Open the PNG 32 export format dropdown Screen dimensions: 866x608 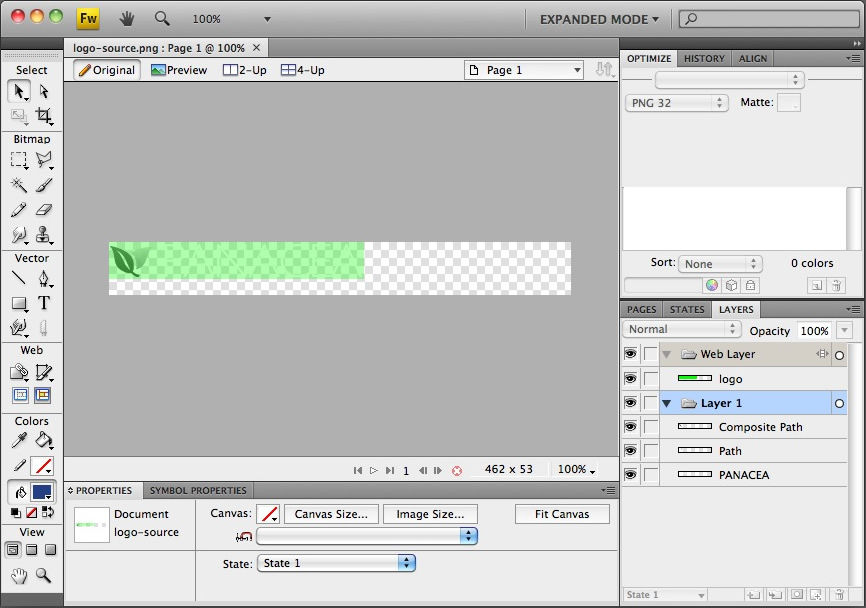tap(677, 103)
